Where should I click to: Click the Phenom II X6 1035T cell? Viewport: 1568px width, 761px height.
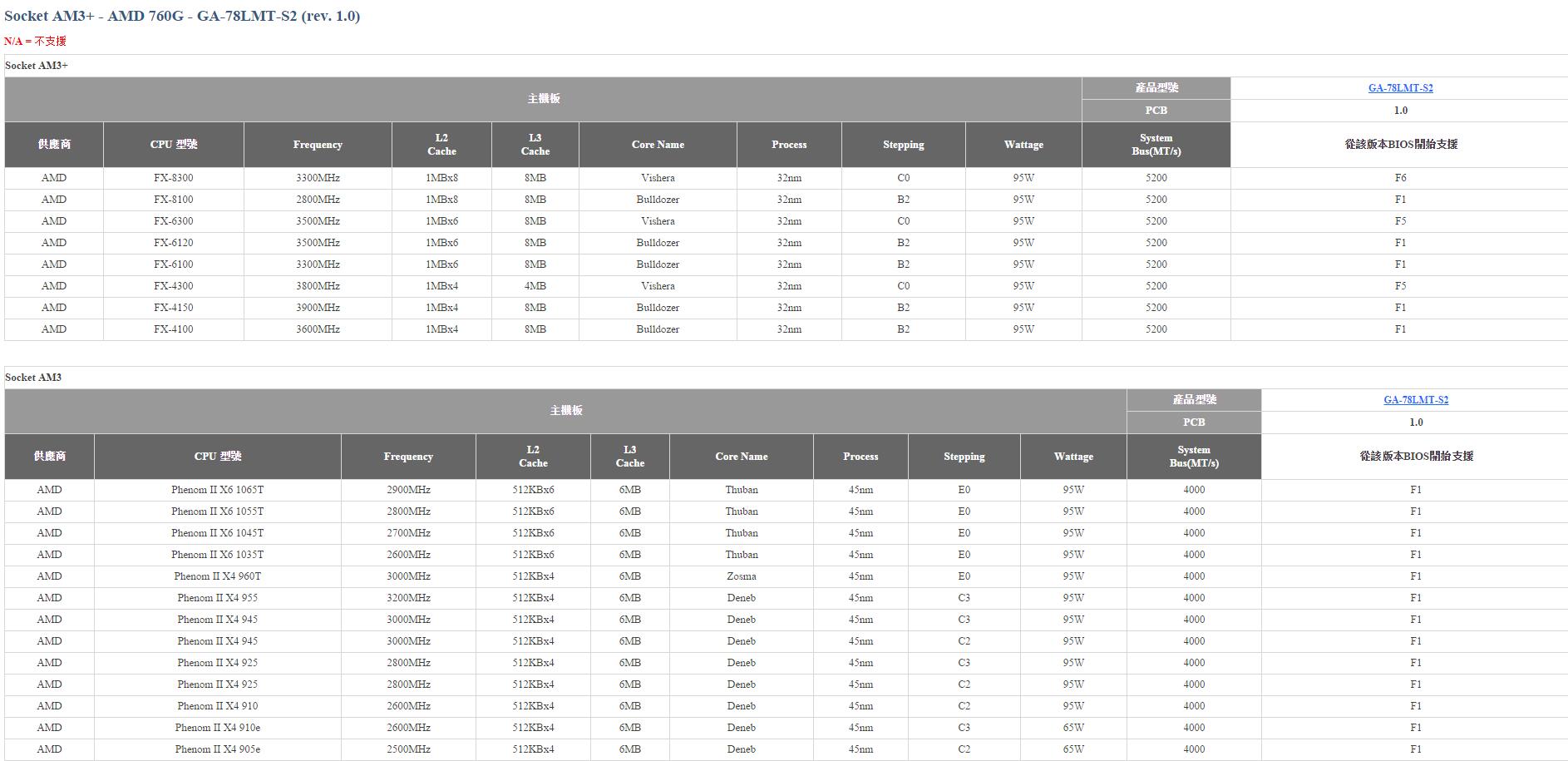click(218, 555)
